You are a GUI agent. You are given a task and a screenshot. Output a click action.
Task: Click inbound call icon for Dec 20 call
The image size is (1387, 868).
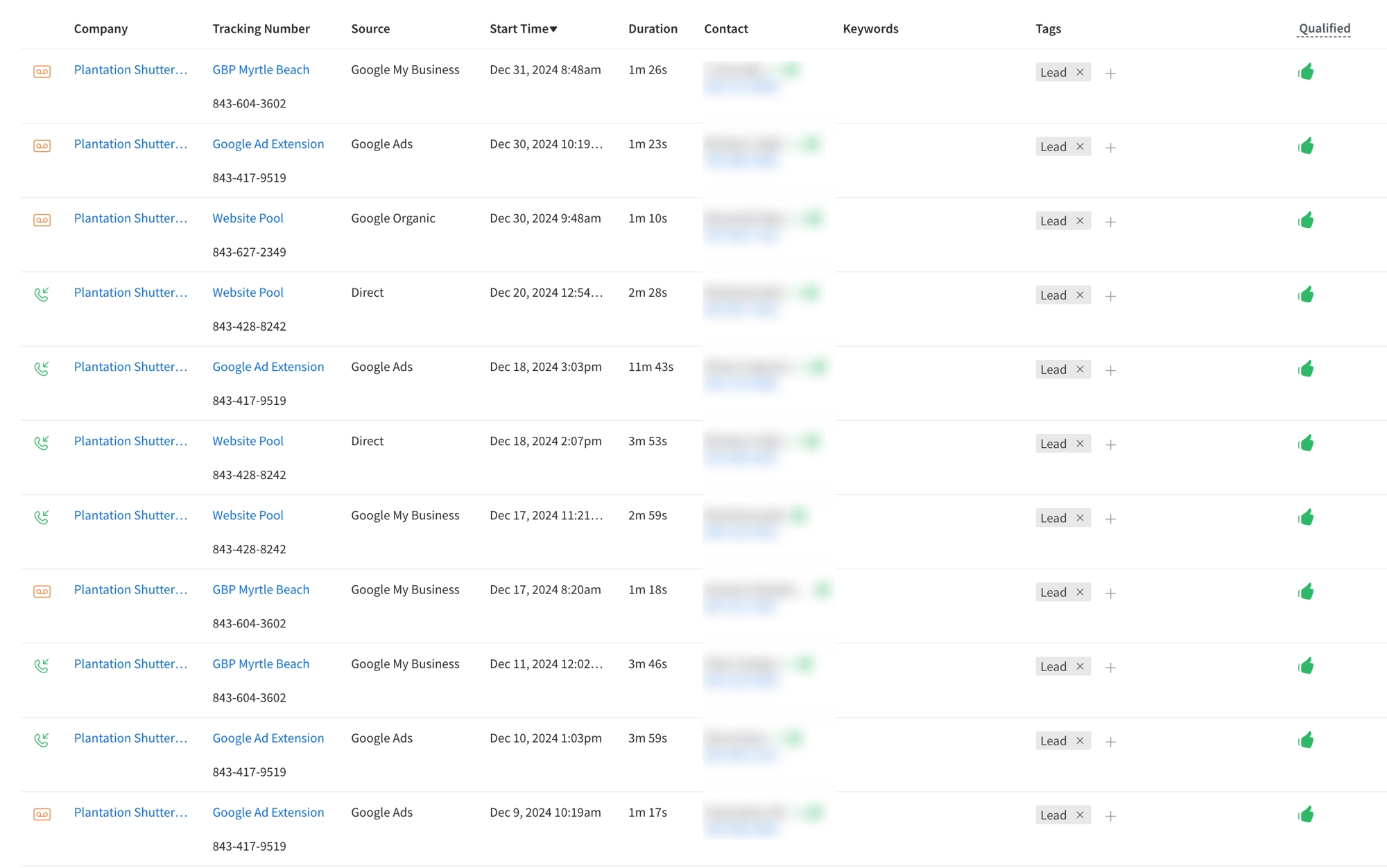[x=42, y=295]
